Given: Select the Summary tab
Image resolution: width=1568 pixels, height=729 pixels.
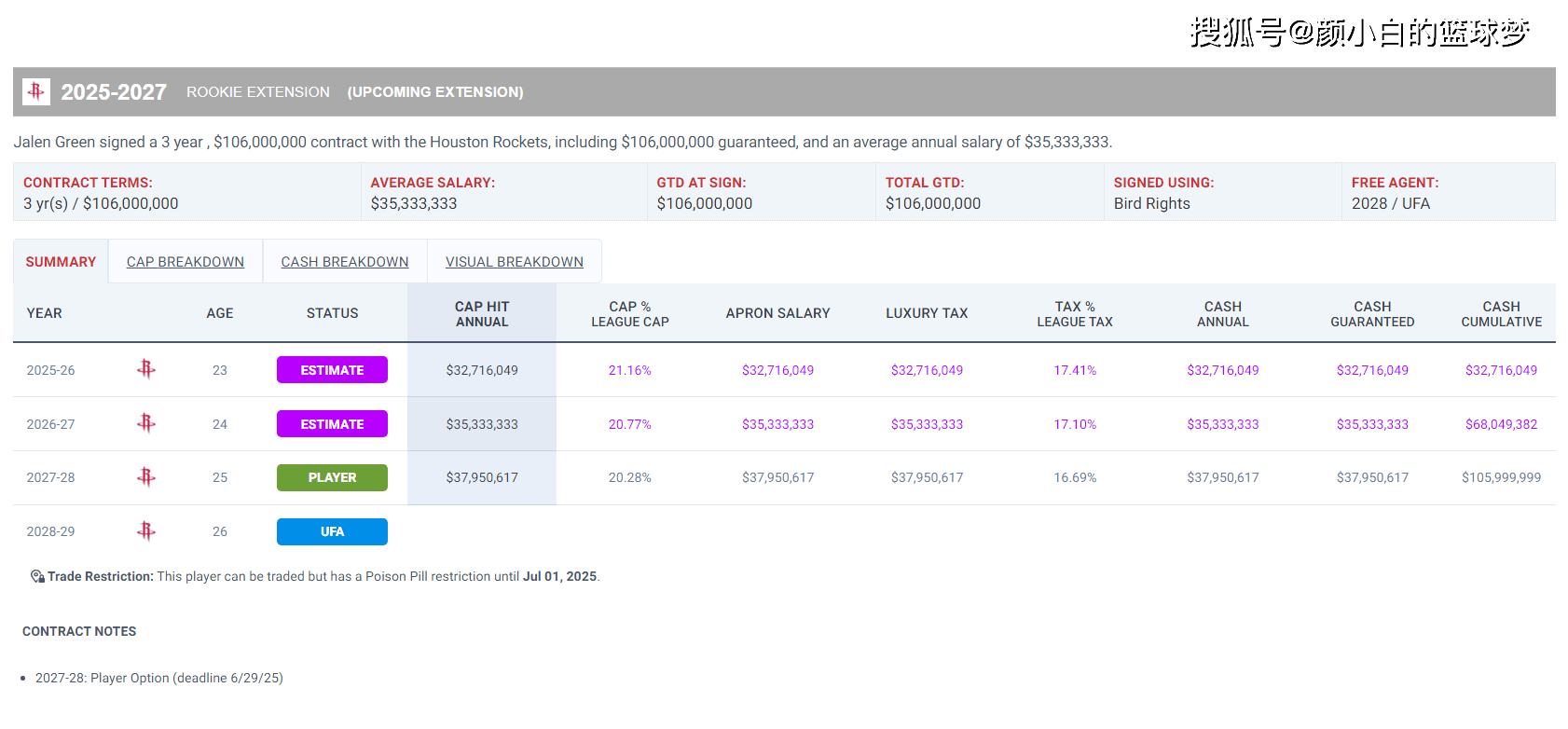Looking at the screenshot, I should [x=61, y=262].
